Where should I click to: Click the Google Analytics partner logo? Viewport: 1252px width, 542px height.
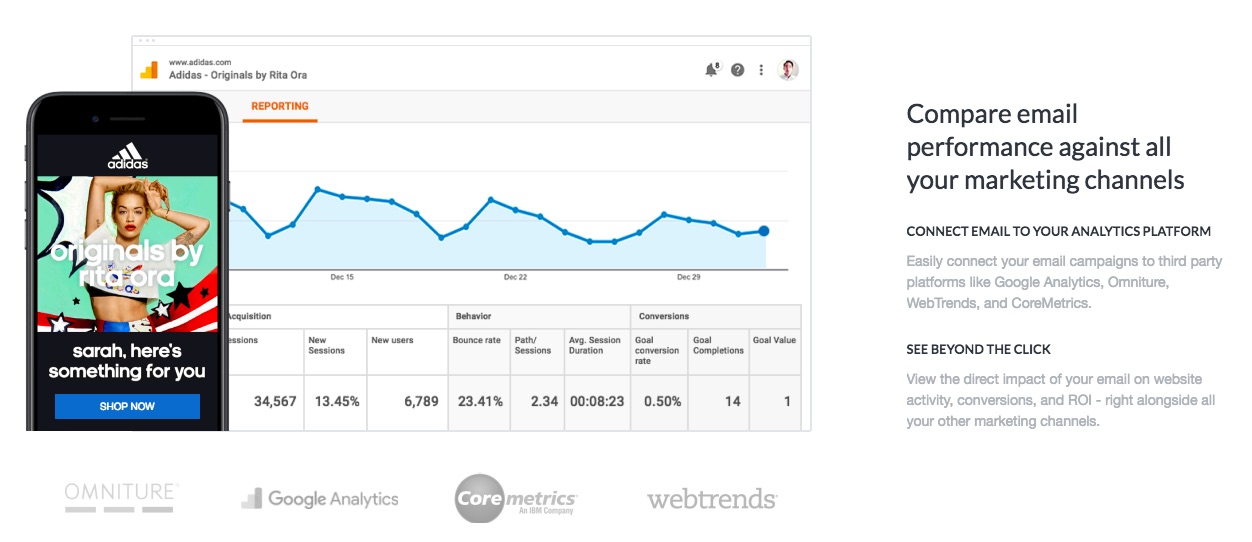(x=319, y=498)
